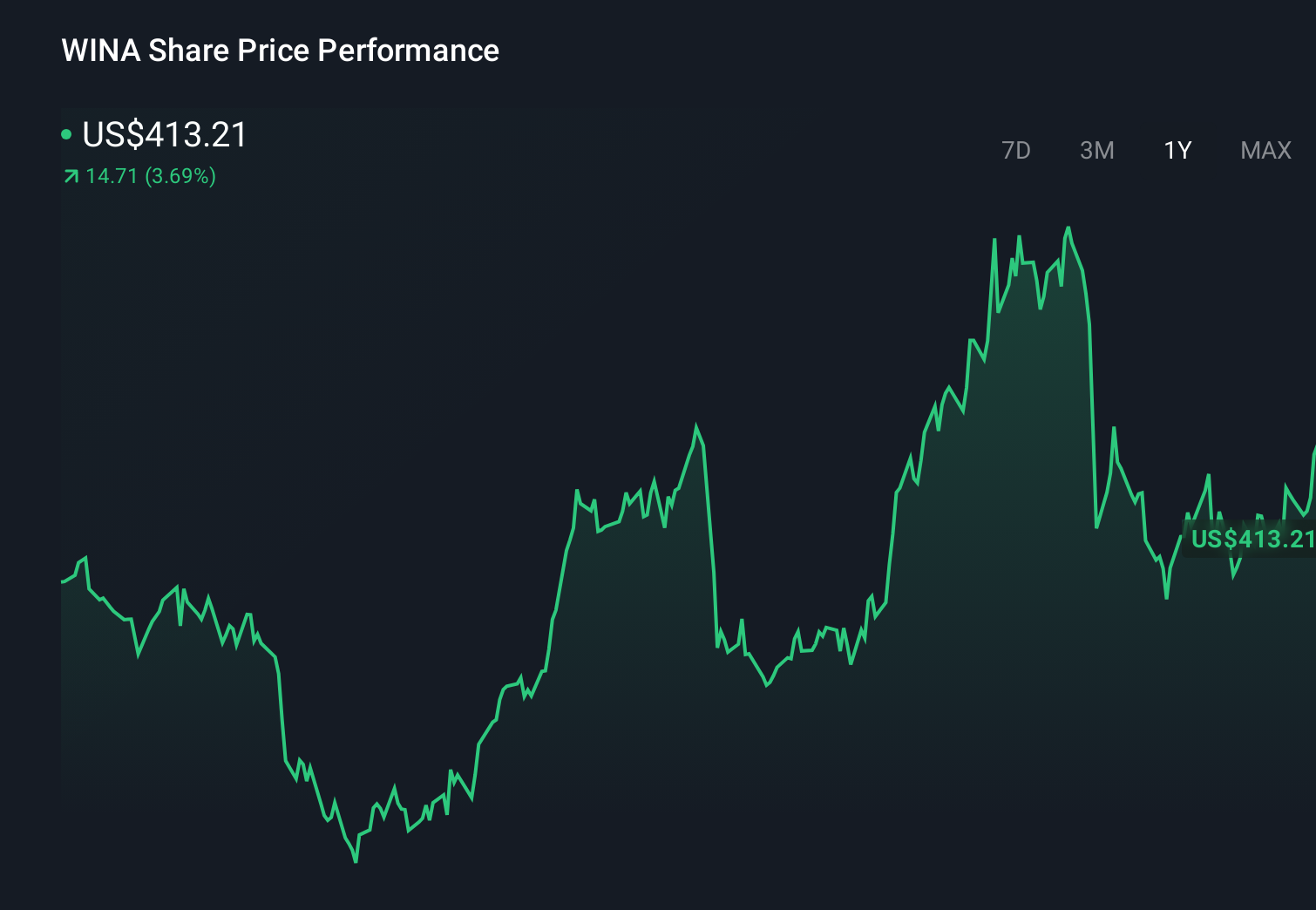
Task: Click the US$413.21 price badge on chart
Action: click(x=1252, y=540)
